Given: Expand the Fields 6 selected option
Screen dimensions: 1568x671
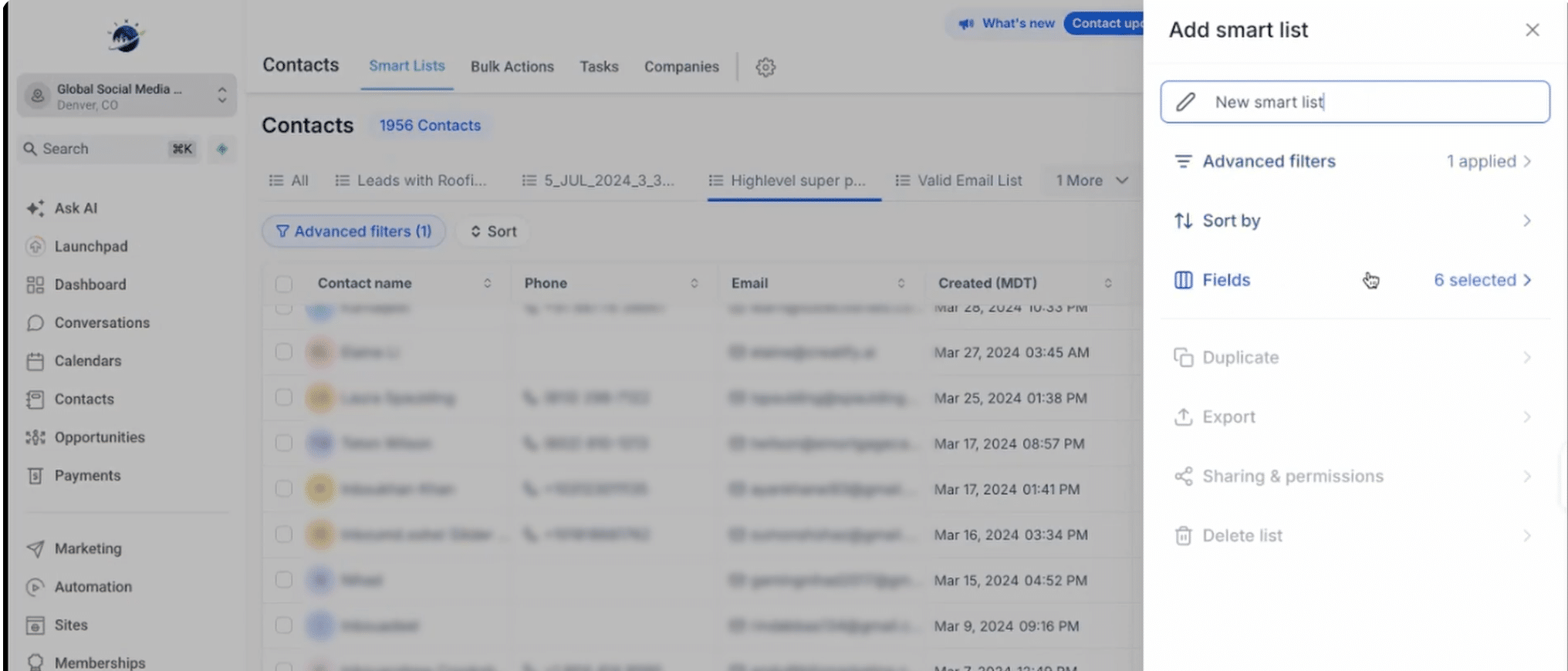Looking at the screenshot, I should click(x=1354, y=280).
